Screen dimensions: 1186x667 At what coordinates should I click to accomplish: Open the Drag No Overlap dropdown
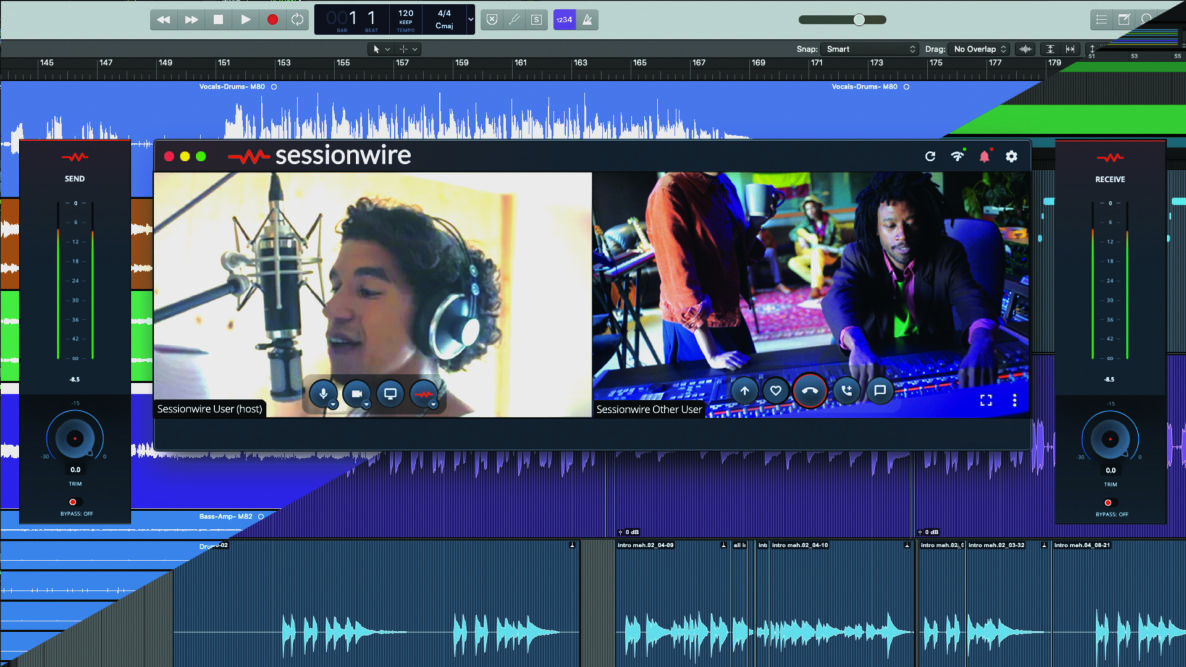click(x=980, y=49)
